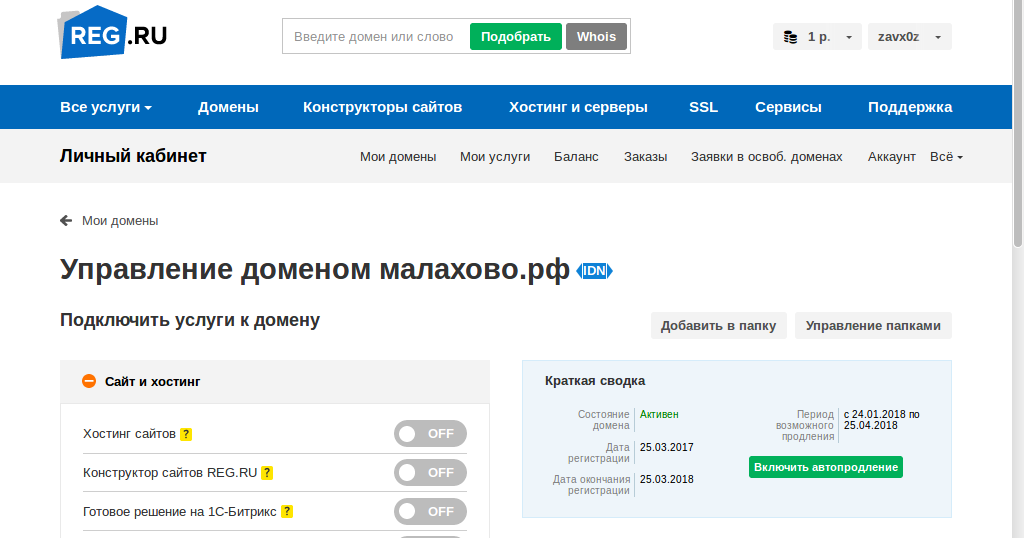1024x538 pixels.
Task: Open the REG.RU logo homepage
Action: (112, 33)
